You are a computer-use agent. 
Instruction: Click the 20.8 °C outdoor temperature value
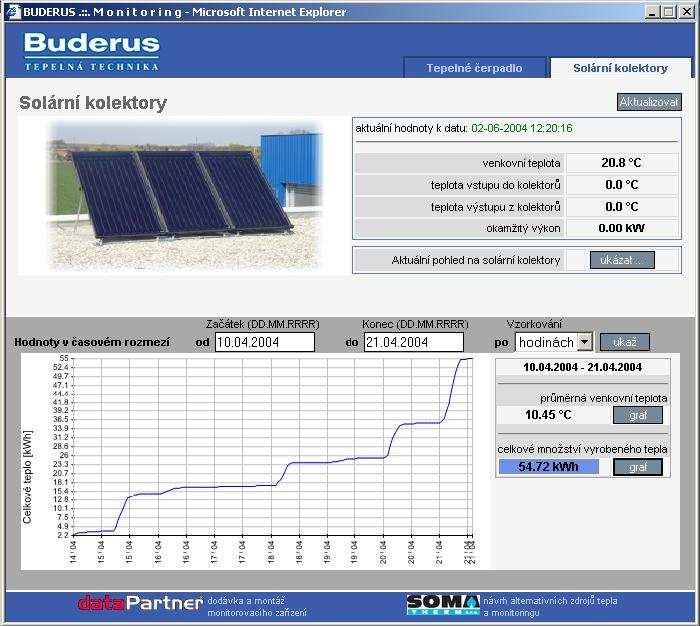tap(621, 163)
